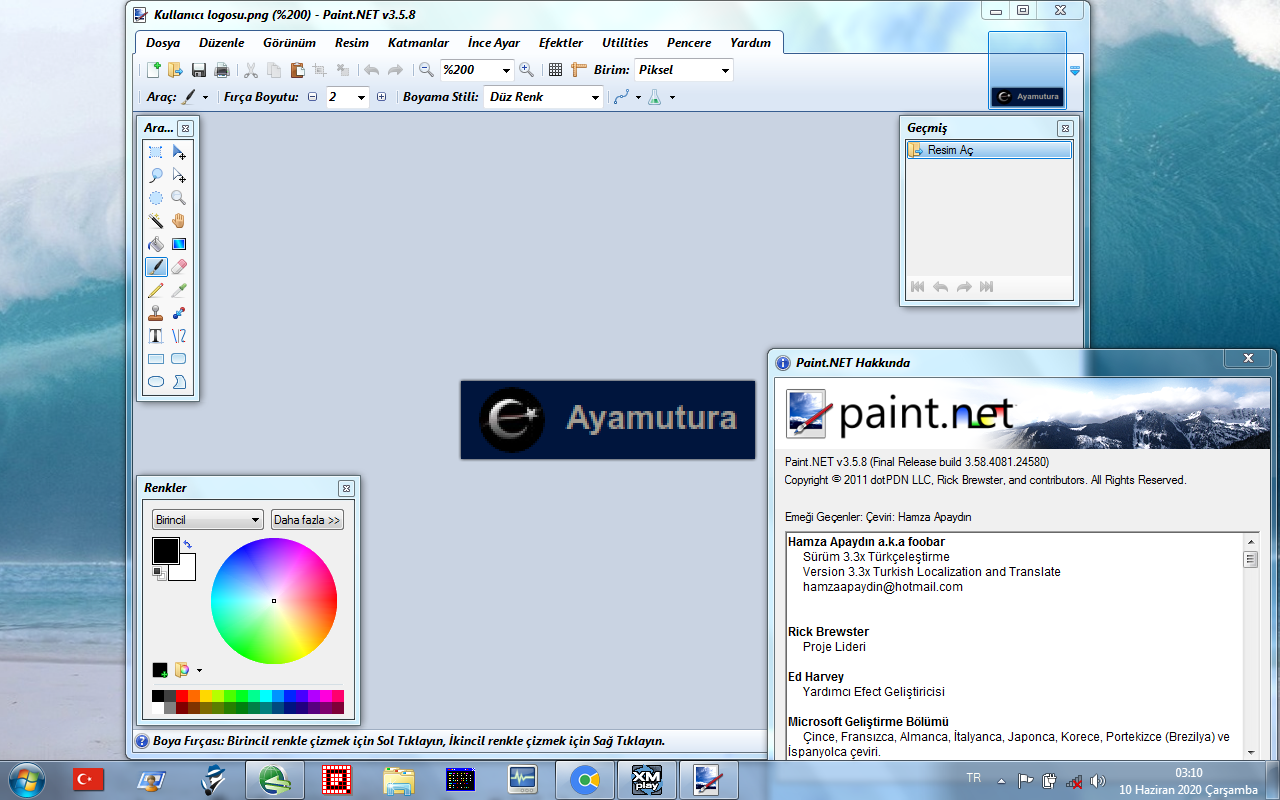Select the Lasso Select tool
This screenshot has width=1280, height=800.
[156, 175]
